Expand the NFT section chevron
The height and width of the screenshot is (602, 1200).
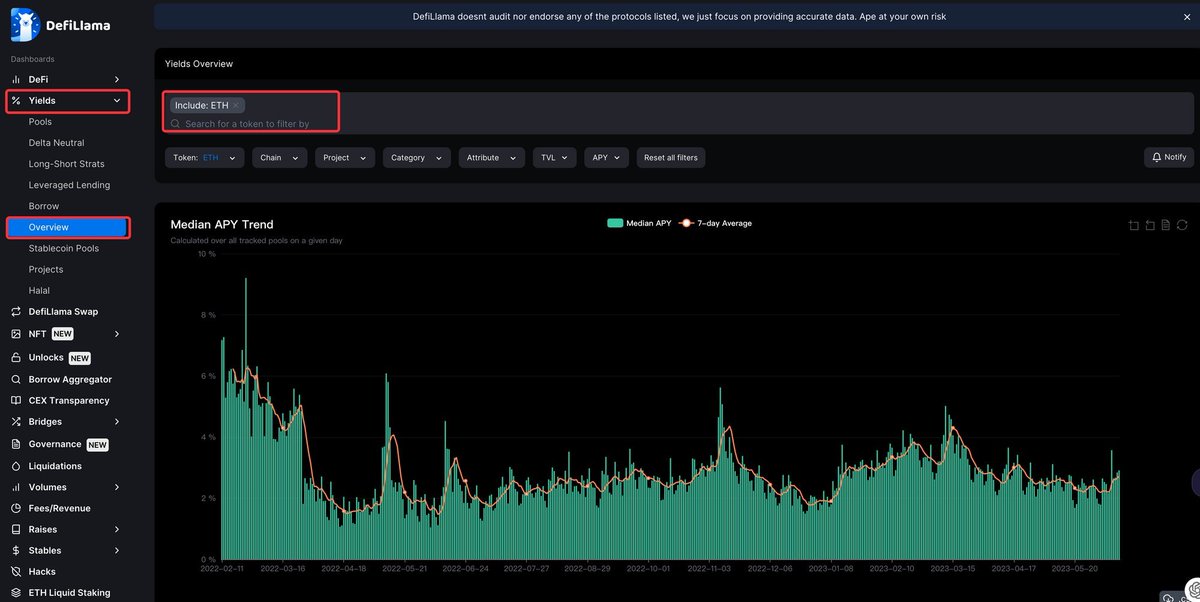click(x=117, y=334)
